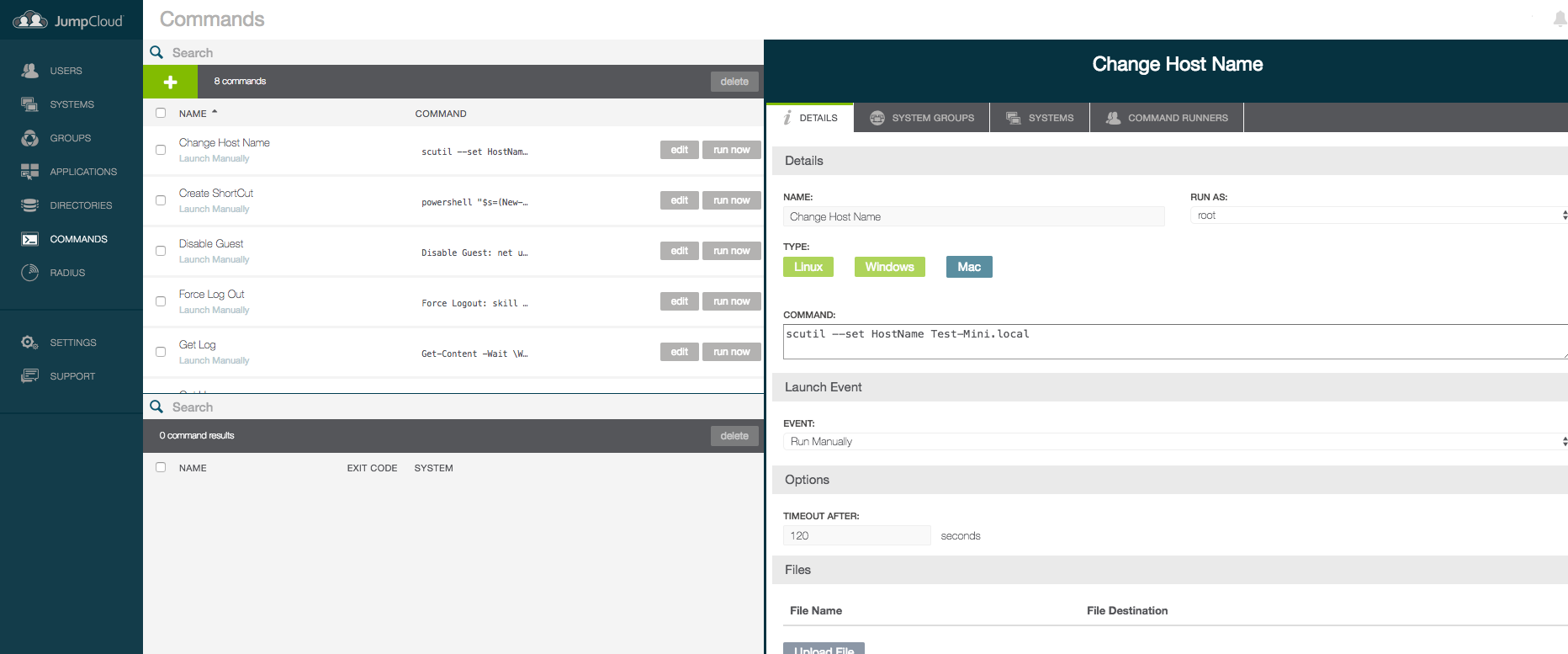Select all commands with header checkbox

point(161,113)
